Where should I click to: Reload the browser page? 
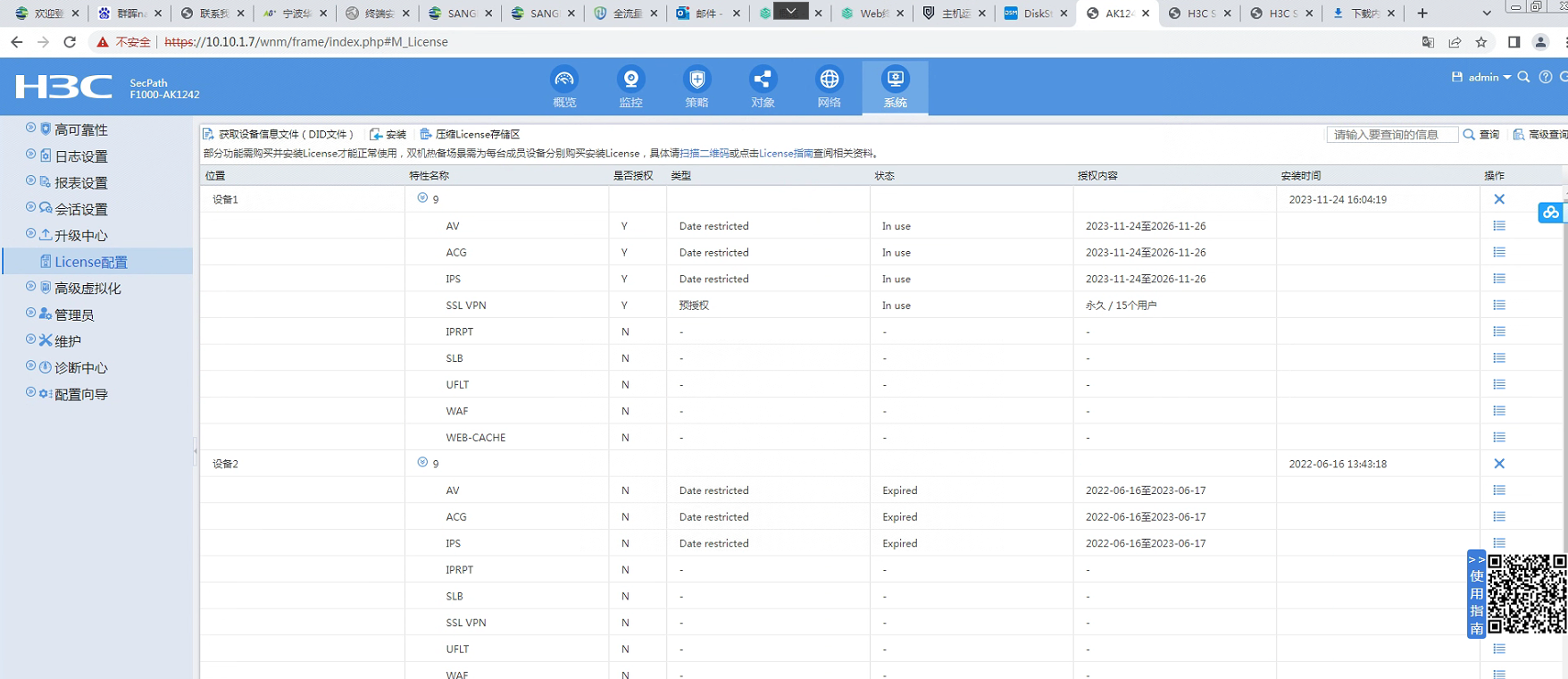70,42
